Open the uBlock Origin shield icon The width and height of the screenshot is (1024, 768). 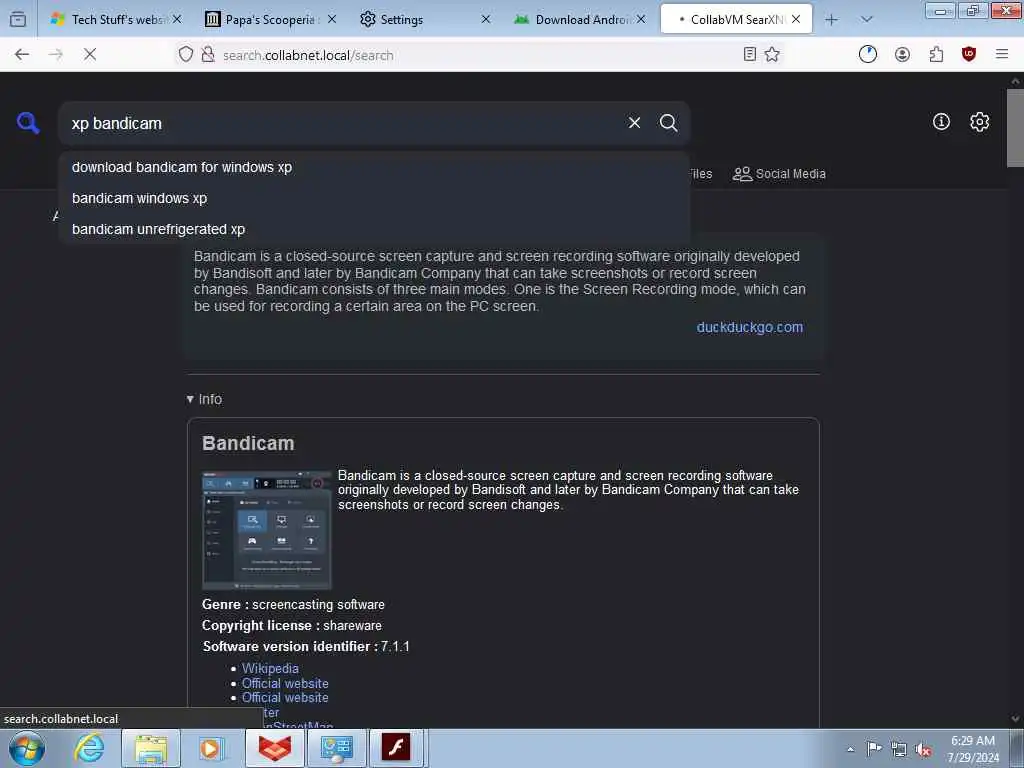(x=969, y=55)
